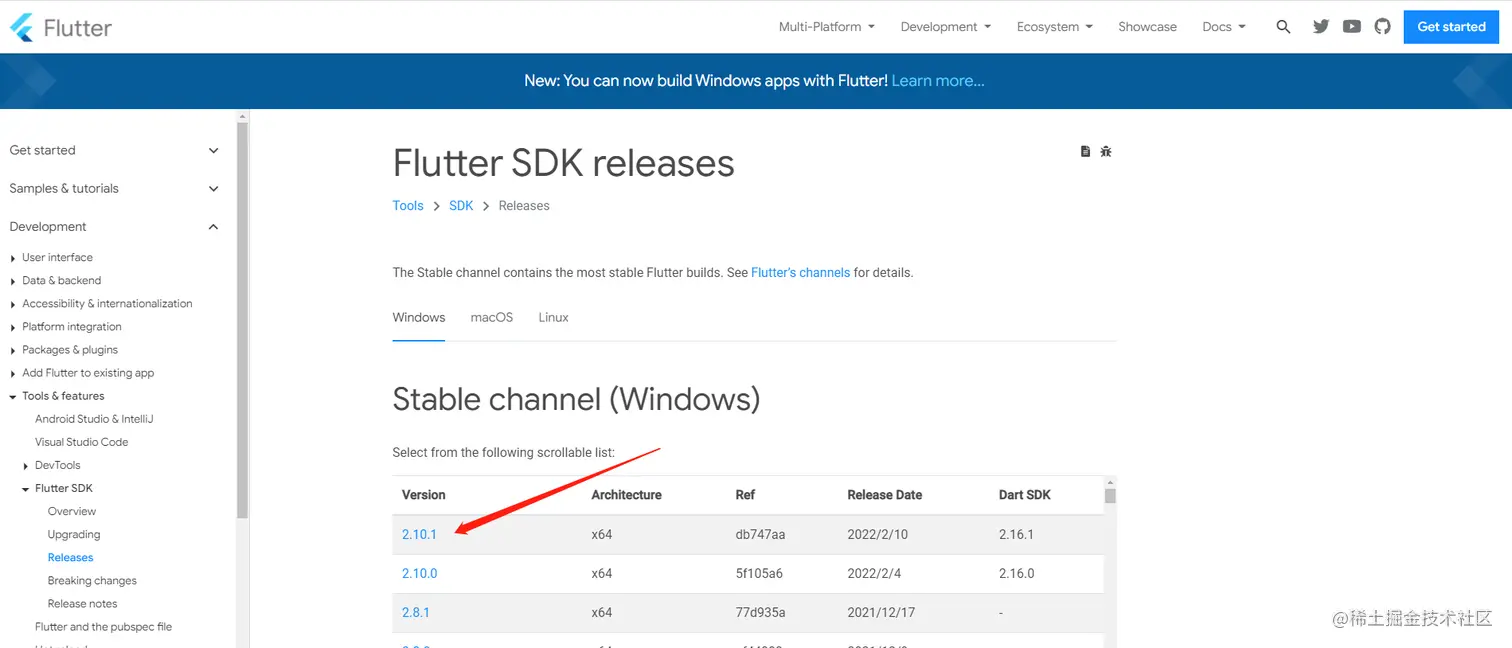This screenshot has width=1512, height=648.
Task: Switch to the macOS tab
Action: 492,318
